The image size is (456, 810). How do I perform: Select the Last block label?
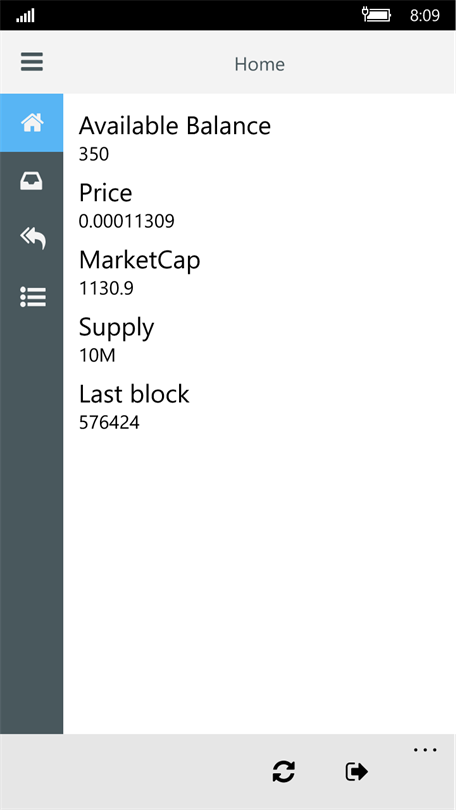pyautogui.click(x=134, y=395)
